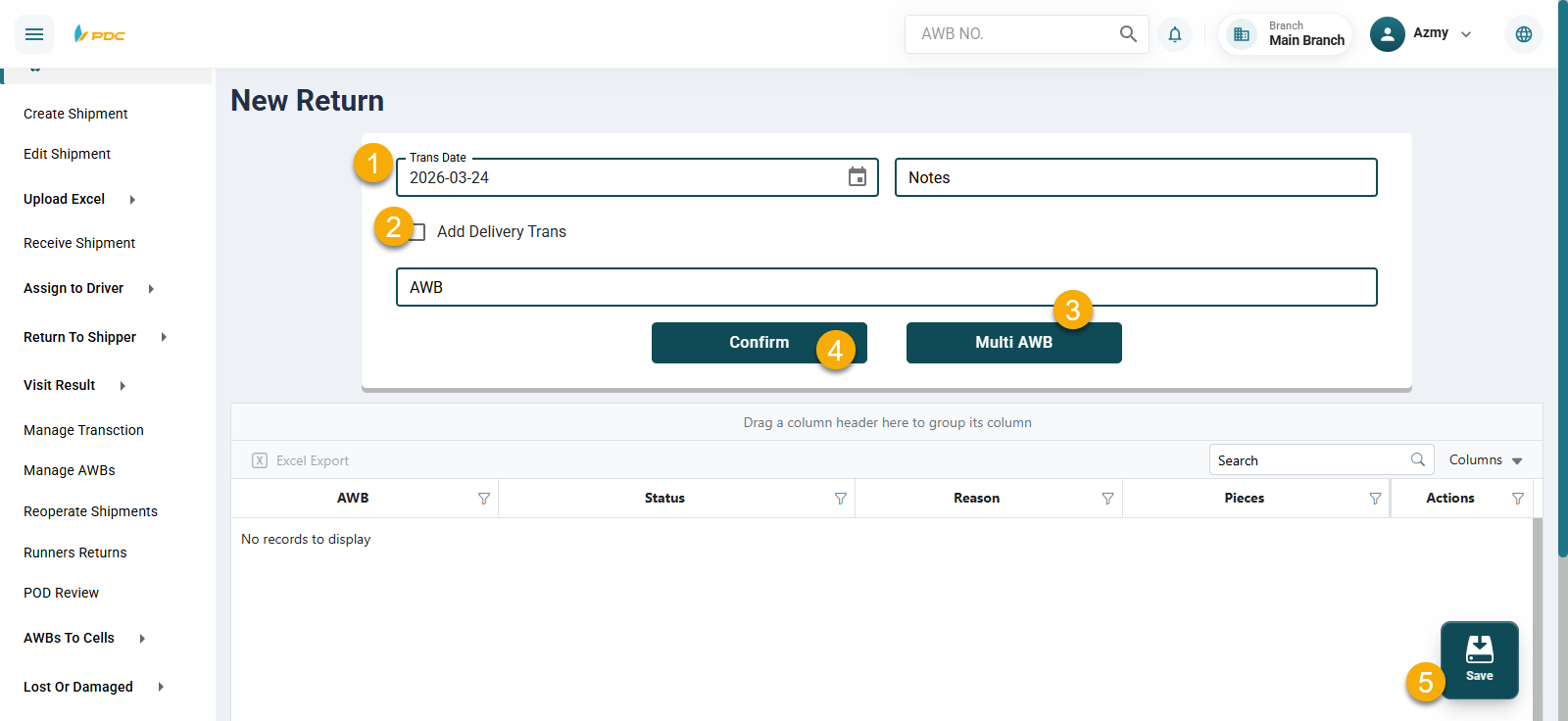Open the Columns chooser dropdown
Image resolution: width=1568 pixels, height=721 pixels.
point(1485,460)
